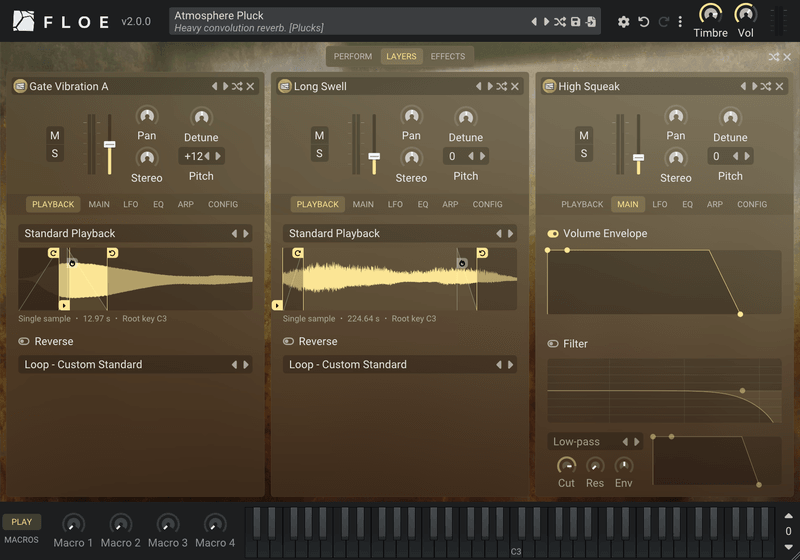The height and width of the screenshot is (560, 800).
Task: Toggle Reverse on Gate Vibration A layer
Action: tap(24, 341)
